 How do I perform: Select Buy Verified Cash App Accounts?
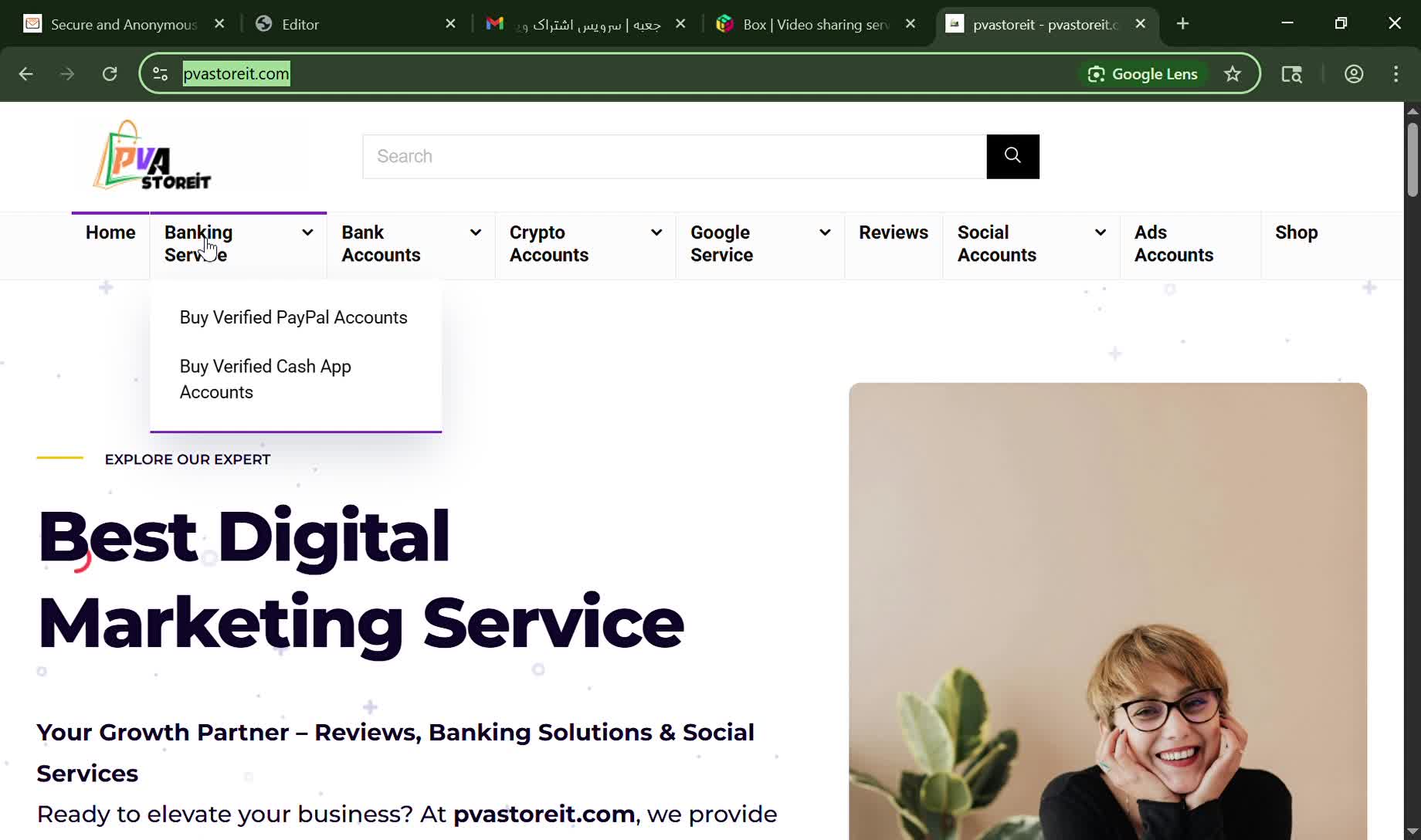pos(266,379)
